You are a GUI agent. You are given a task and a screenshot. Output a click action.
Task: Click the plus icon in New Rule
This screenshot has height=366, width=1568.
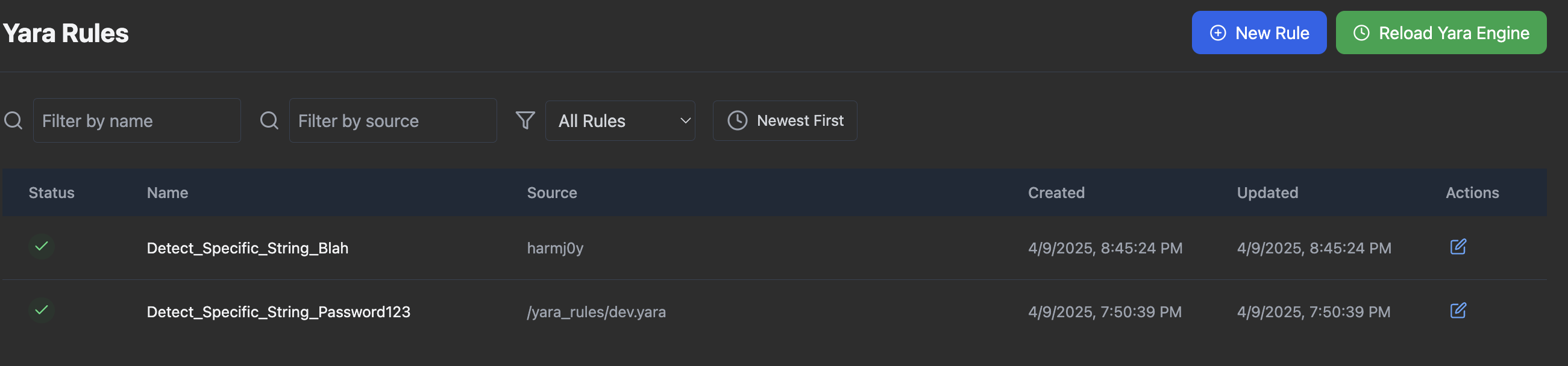[x=1218, y=33]
